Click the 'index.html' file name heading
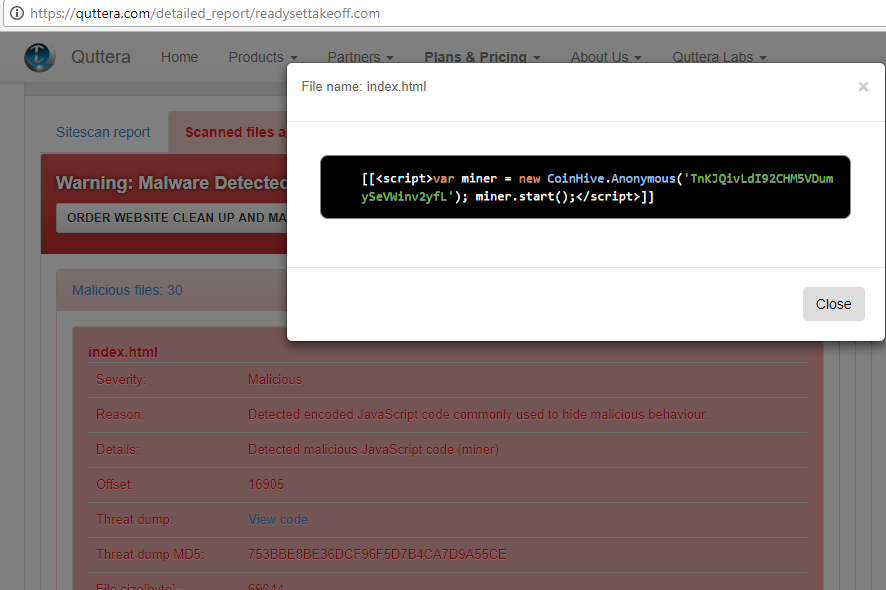 pos(123,352)
